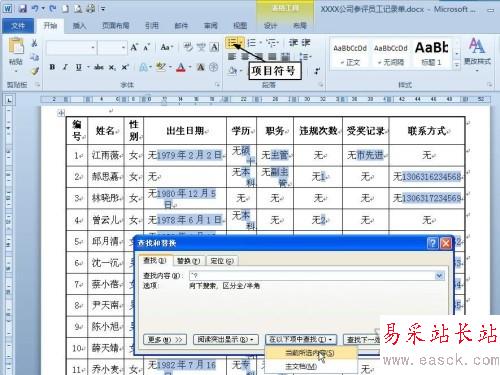
Task: Open the 文件 tab
Action: click(x=18, y=26)
